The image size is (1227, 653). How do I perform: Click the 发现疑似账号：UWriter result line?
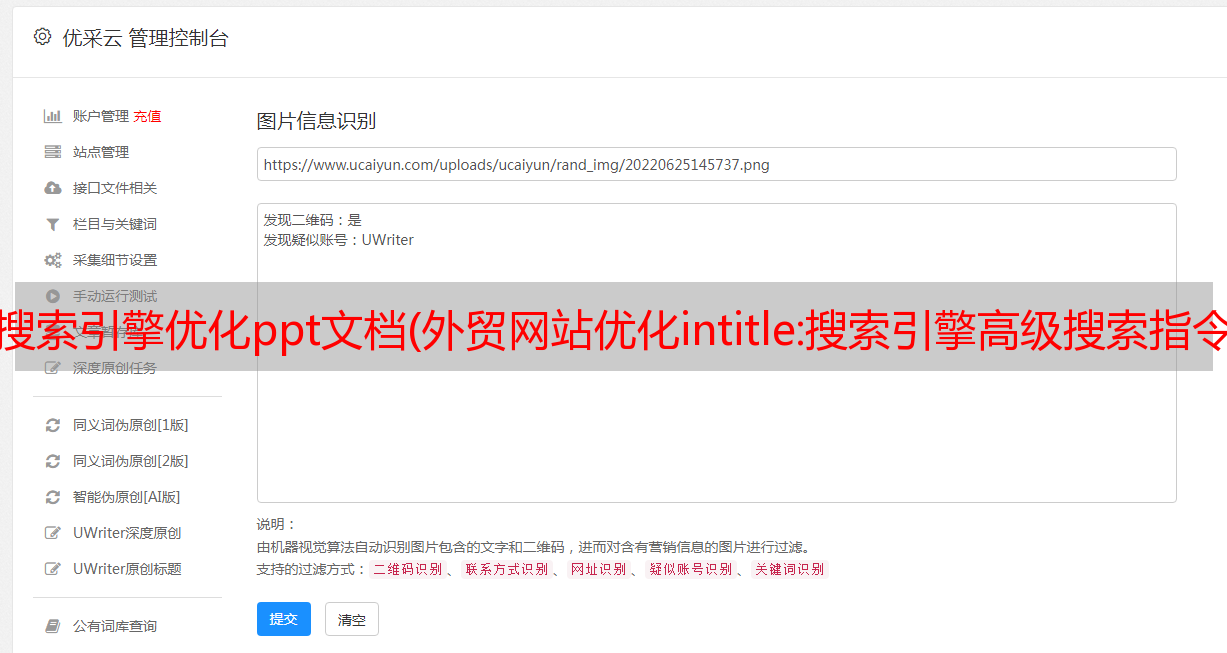339,240
